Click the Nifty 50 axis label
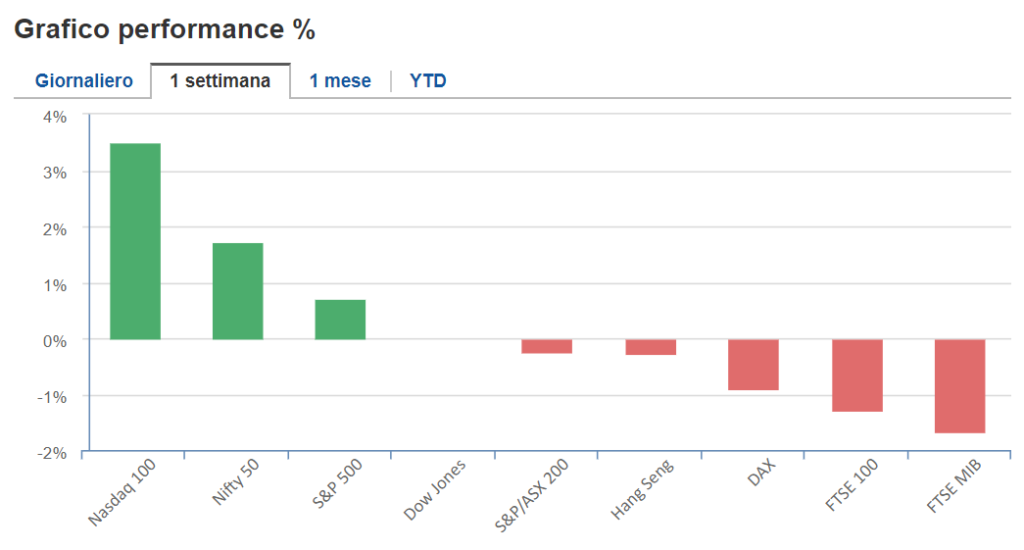The width and height of the screenshot is (1024, 550). [236, 481]
